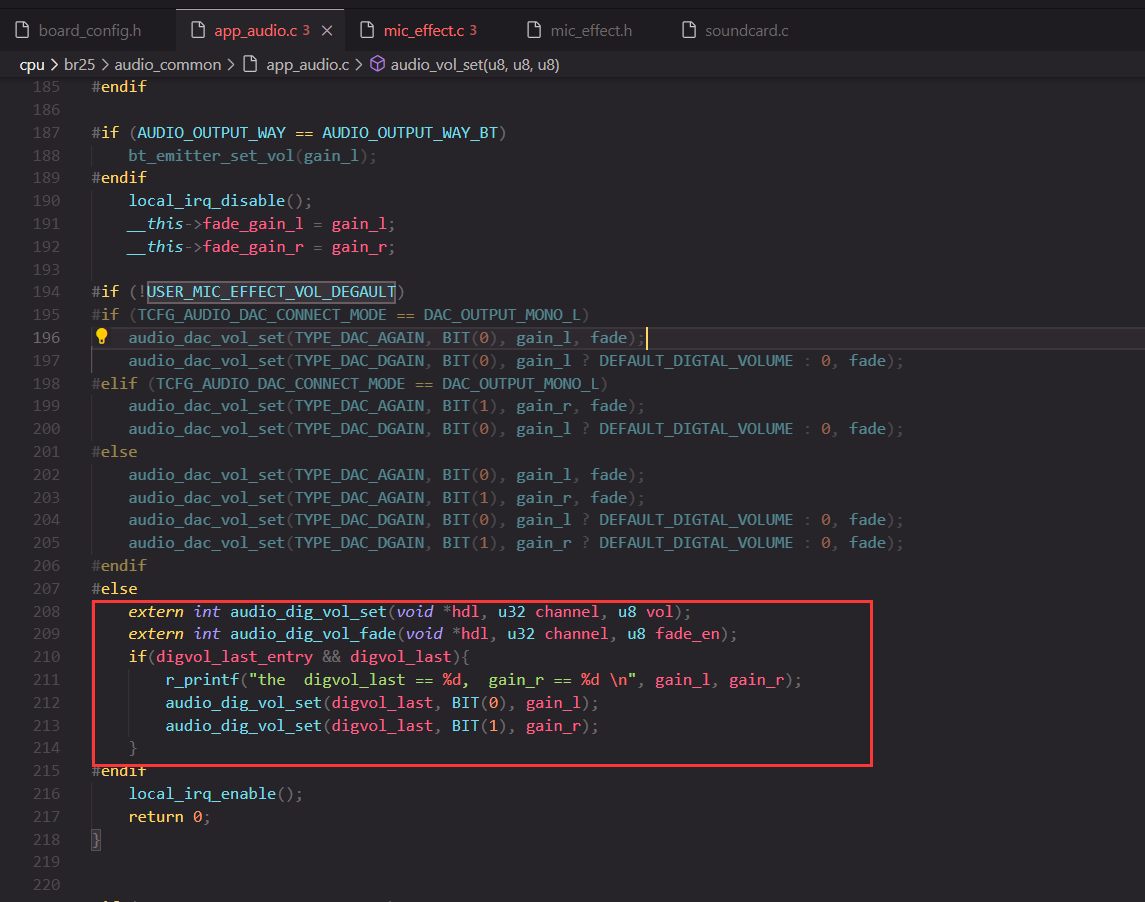This screenshot has height=902, width=1145.
Task: Click the app_audio.c file icon in breadcrumb
Action: 250,64
